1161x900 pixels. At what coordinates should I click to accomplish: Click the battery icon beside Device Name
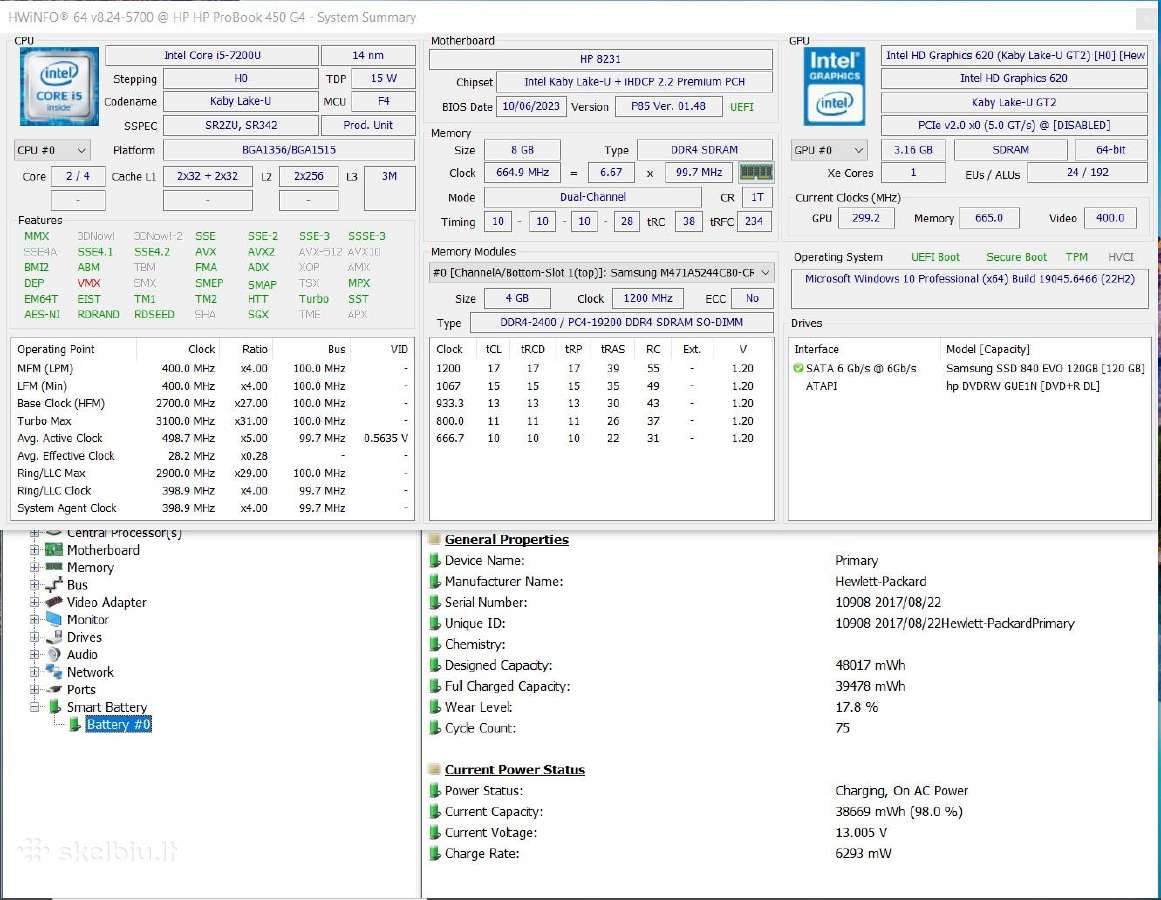(435, 560)
